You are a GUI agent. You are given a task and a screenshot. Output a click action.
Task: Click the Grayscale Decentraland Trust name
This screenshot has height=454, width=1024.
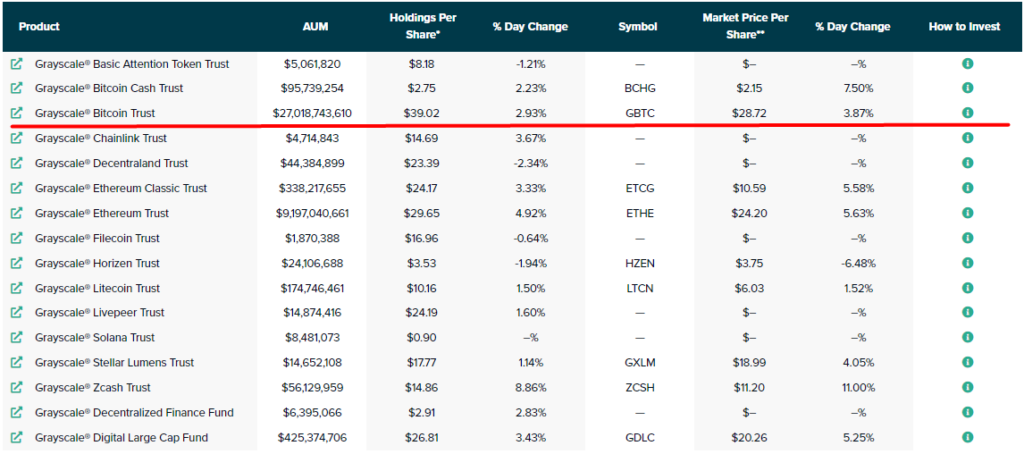(x=111, y=163)
